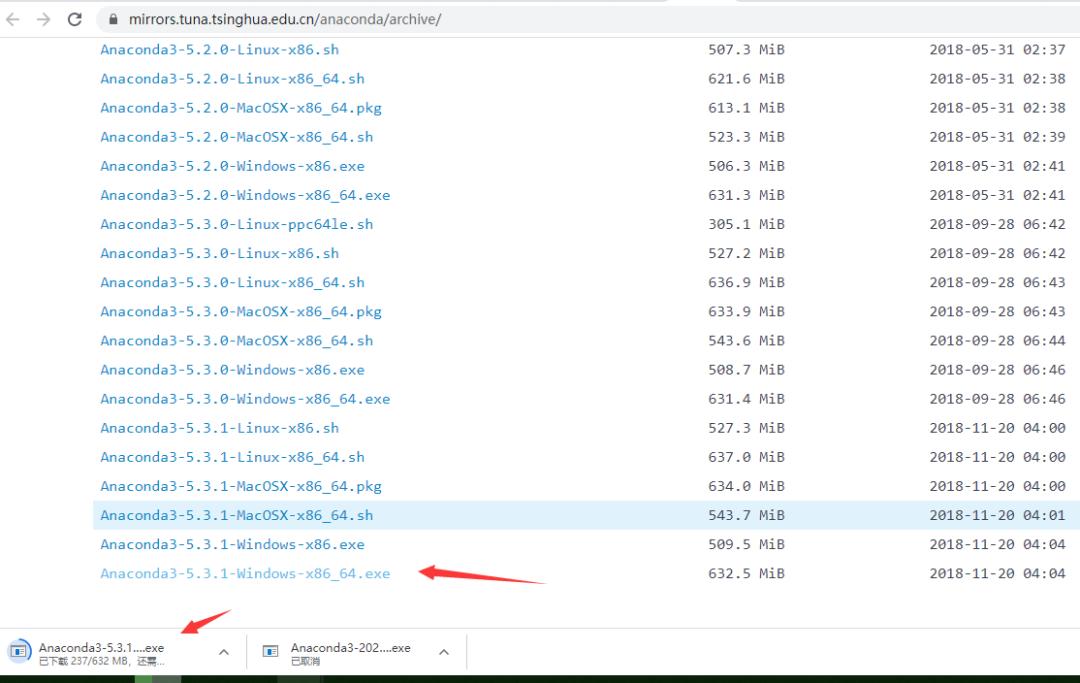Open Anaconda3-5.2.0-MacOSX-x86_64.pkg link
1080x683 pixels.
[241, 108]
